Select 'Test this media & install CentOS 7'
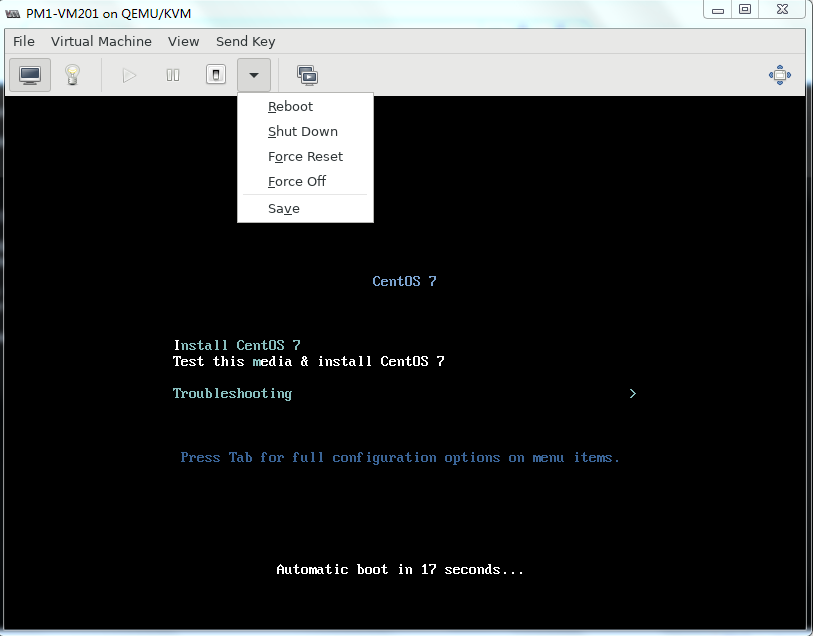The width and height of the screenshot is (813, 636). (309, 361)
